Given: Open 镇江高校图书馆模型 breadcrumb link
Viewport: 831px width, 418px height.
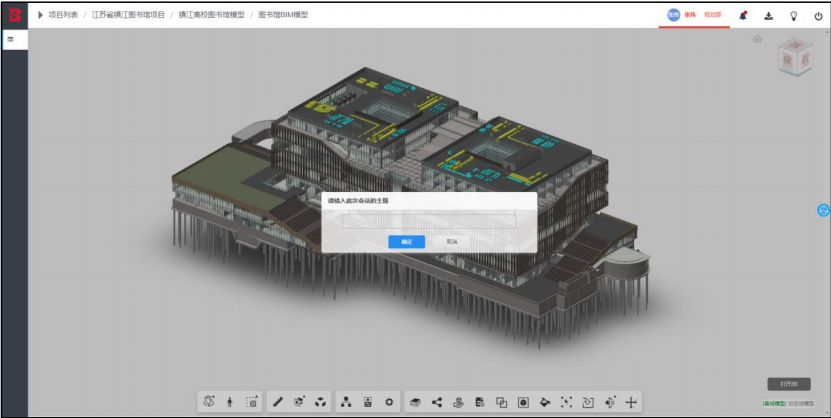Looking at the screenshot, I should coord(211,15).
